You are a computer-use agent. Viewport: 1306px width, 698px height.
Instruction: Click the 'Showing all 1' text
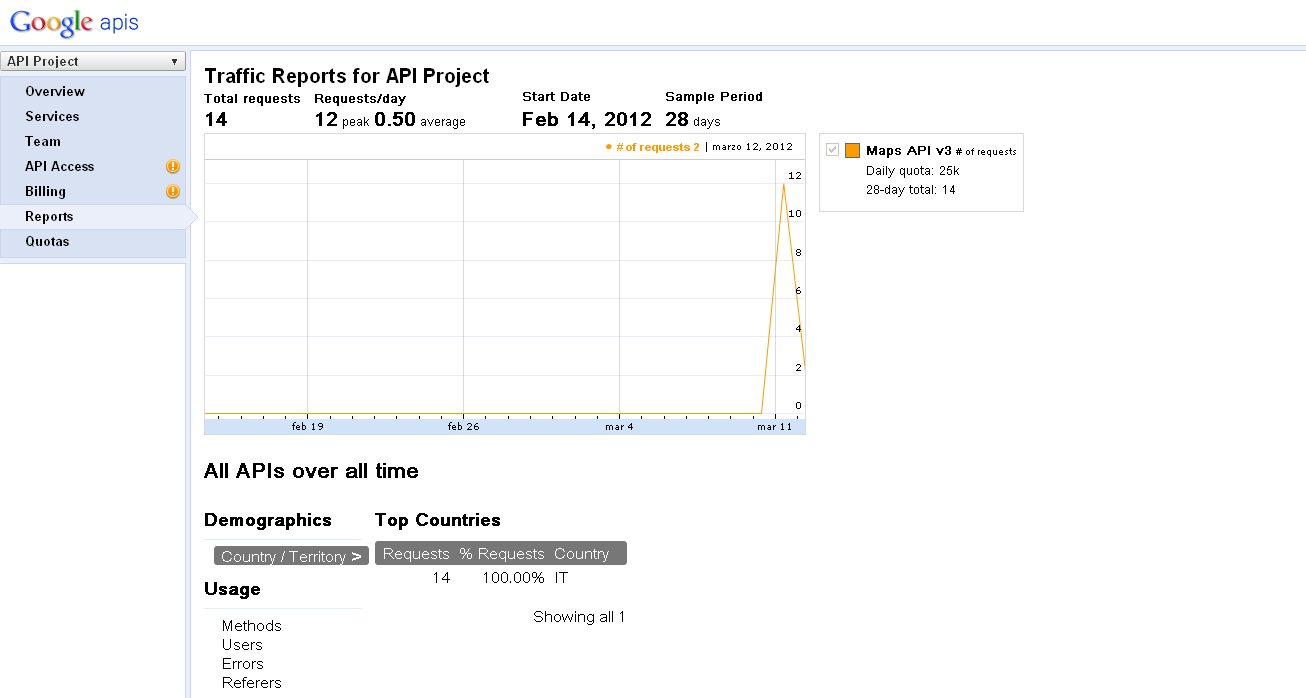(579, 617)
